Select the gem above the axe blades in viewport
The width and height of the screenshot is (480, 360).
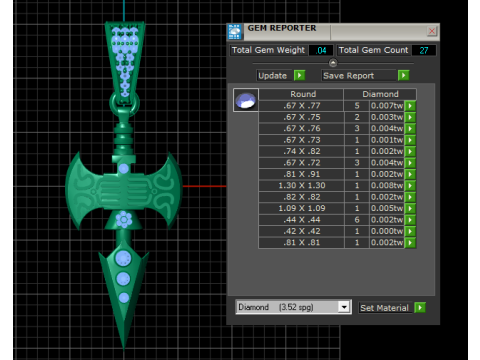123,169
